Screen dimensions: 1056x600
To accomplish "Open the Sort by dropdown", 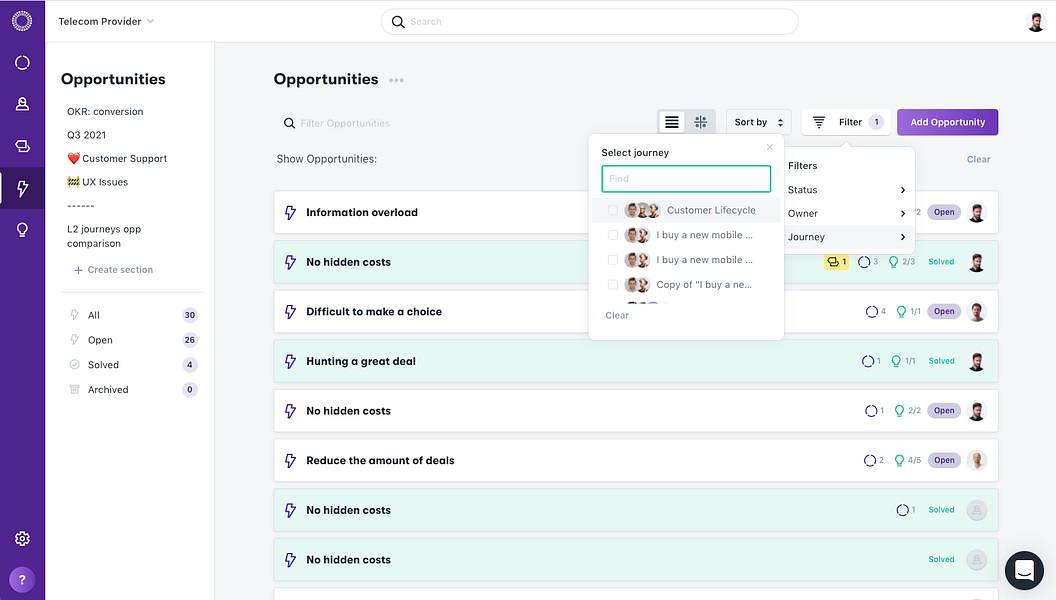I will point(758,122).
